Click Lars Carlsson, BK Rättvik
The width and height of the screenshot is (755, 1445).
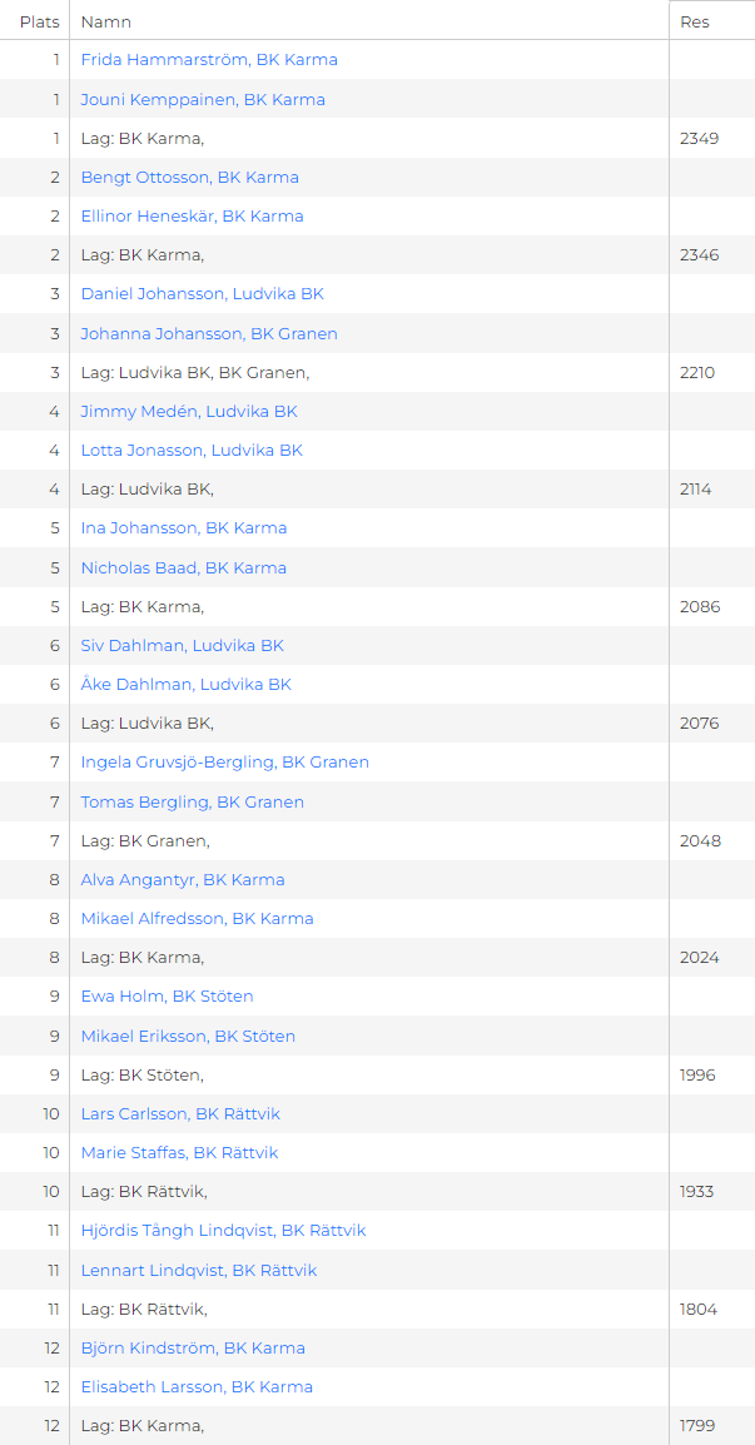point(180,1113)
